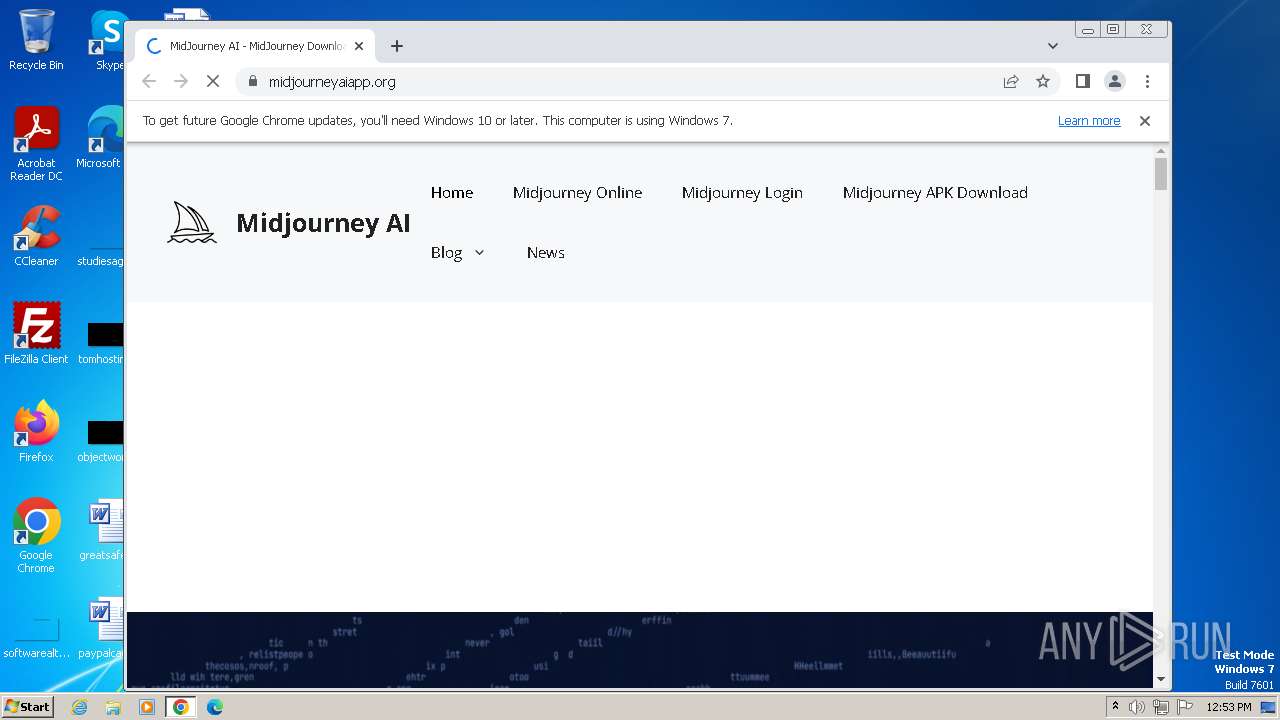
Task: Open a new tab with the plus button
Action: (x=397, y=46)
